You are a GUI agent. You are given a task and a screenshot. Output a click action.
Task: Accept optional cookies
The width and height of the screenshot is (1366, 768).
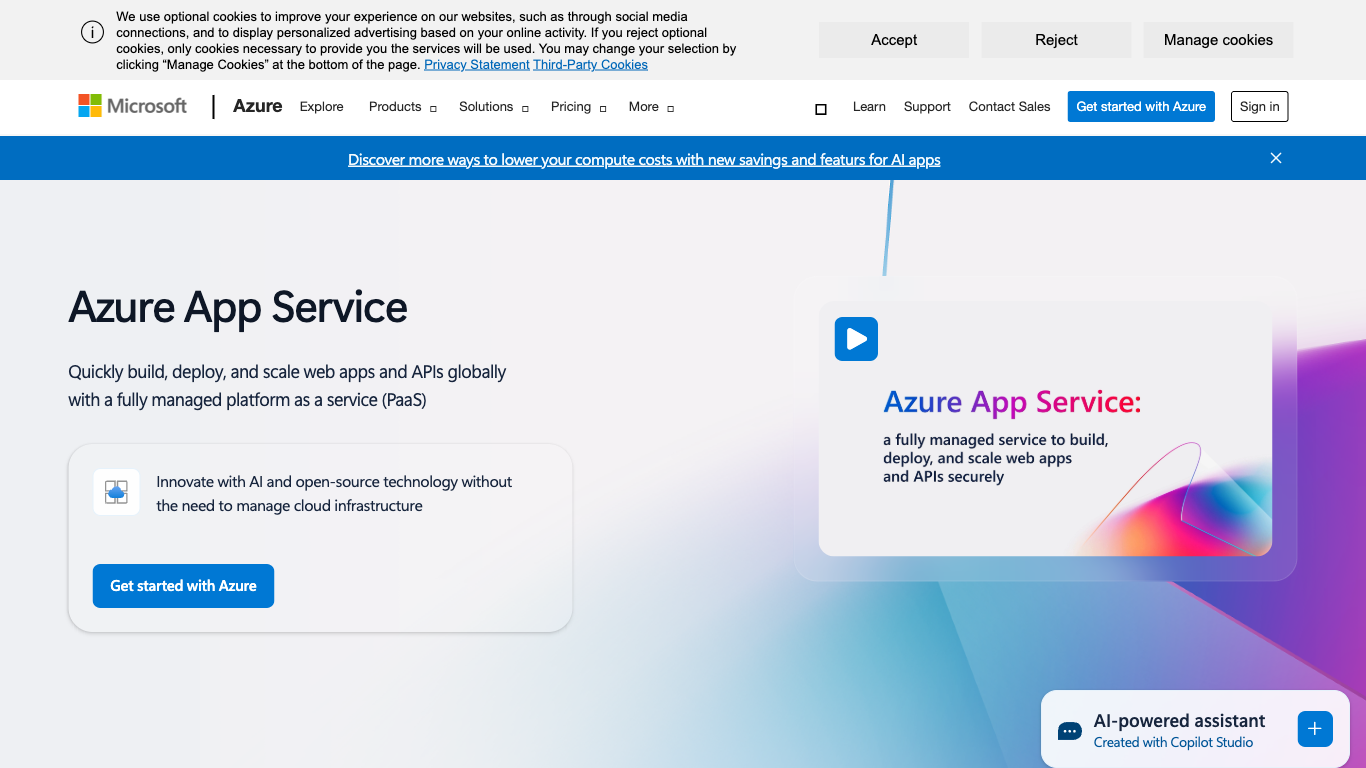pyautogui.click(x=894, y=40)
